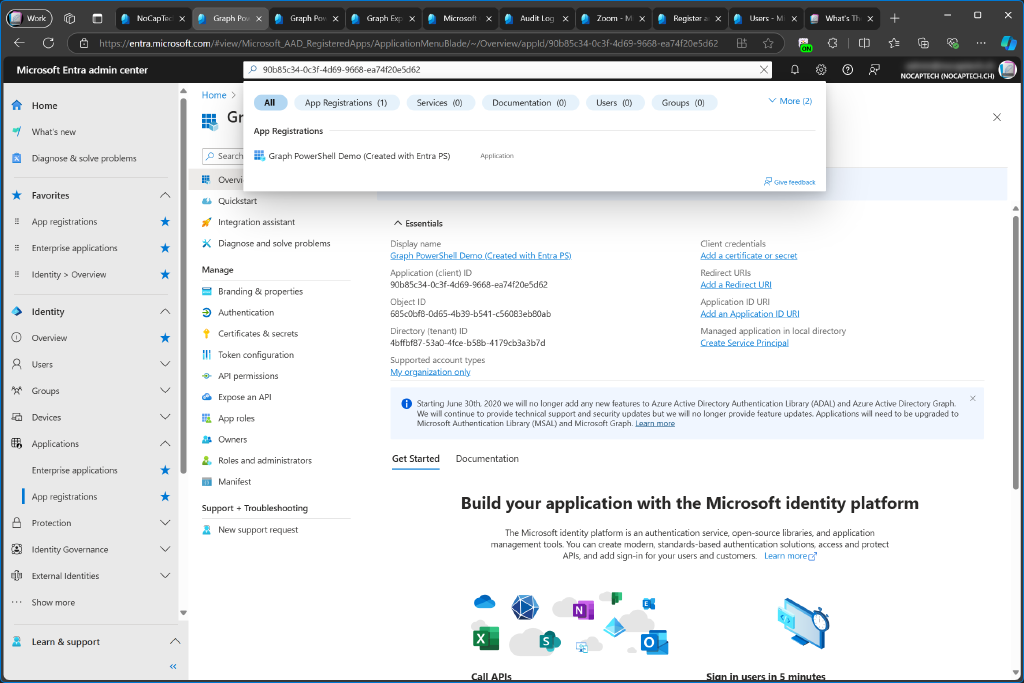
Task: Open Give feedback link in search panel
Action: pyautogui.click(x=790, y=182)
